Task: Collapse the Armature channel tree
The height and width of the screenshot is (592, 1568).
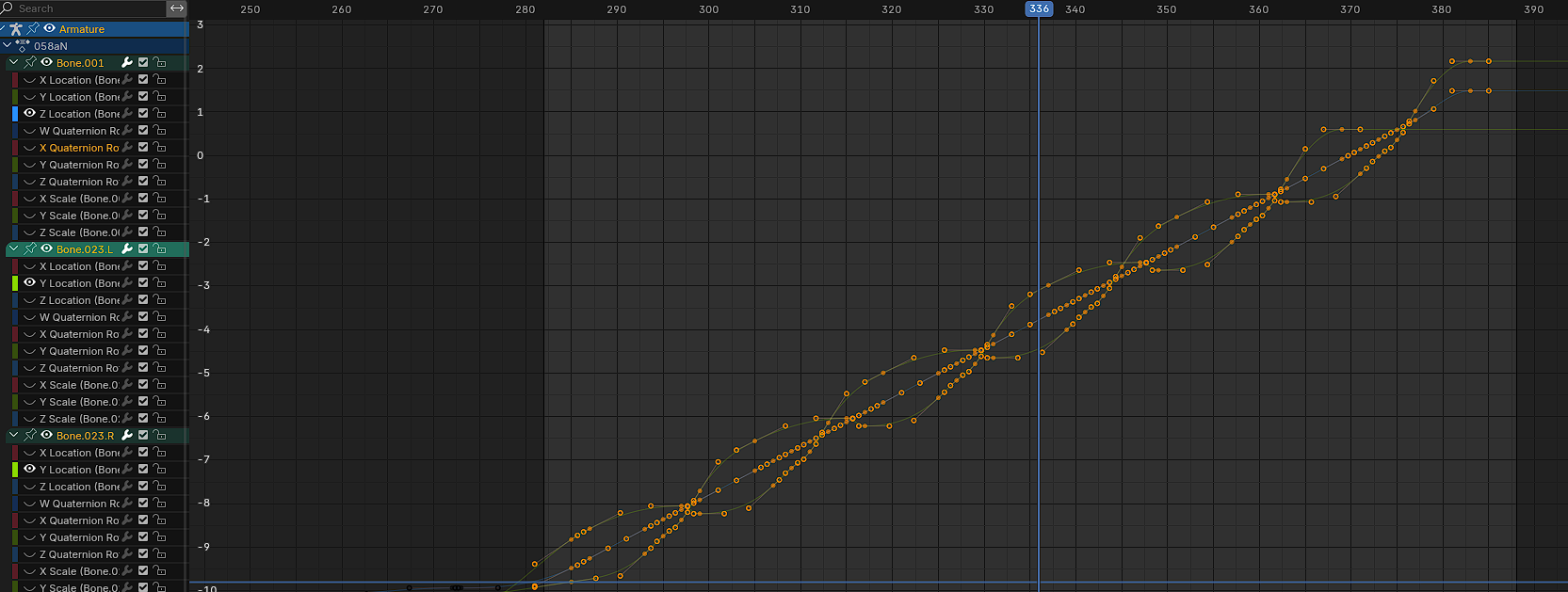Action: [4, 29]
